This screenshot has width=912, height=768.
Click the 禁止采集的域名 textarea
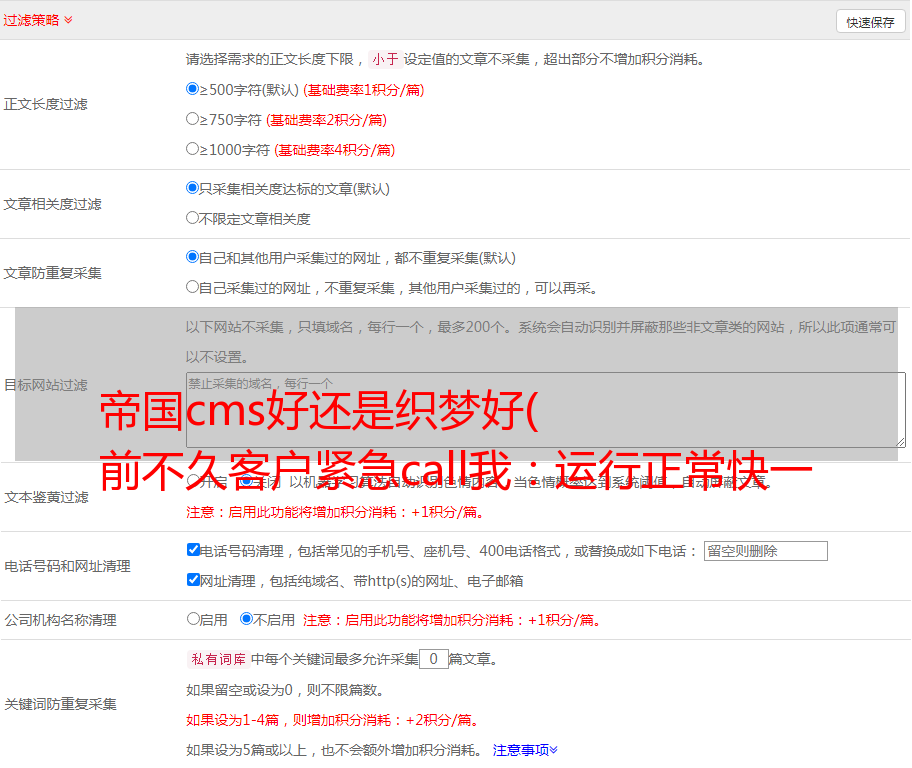(x=546, y=410)
